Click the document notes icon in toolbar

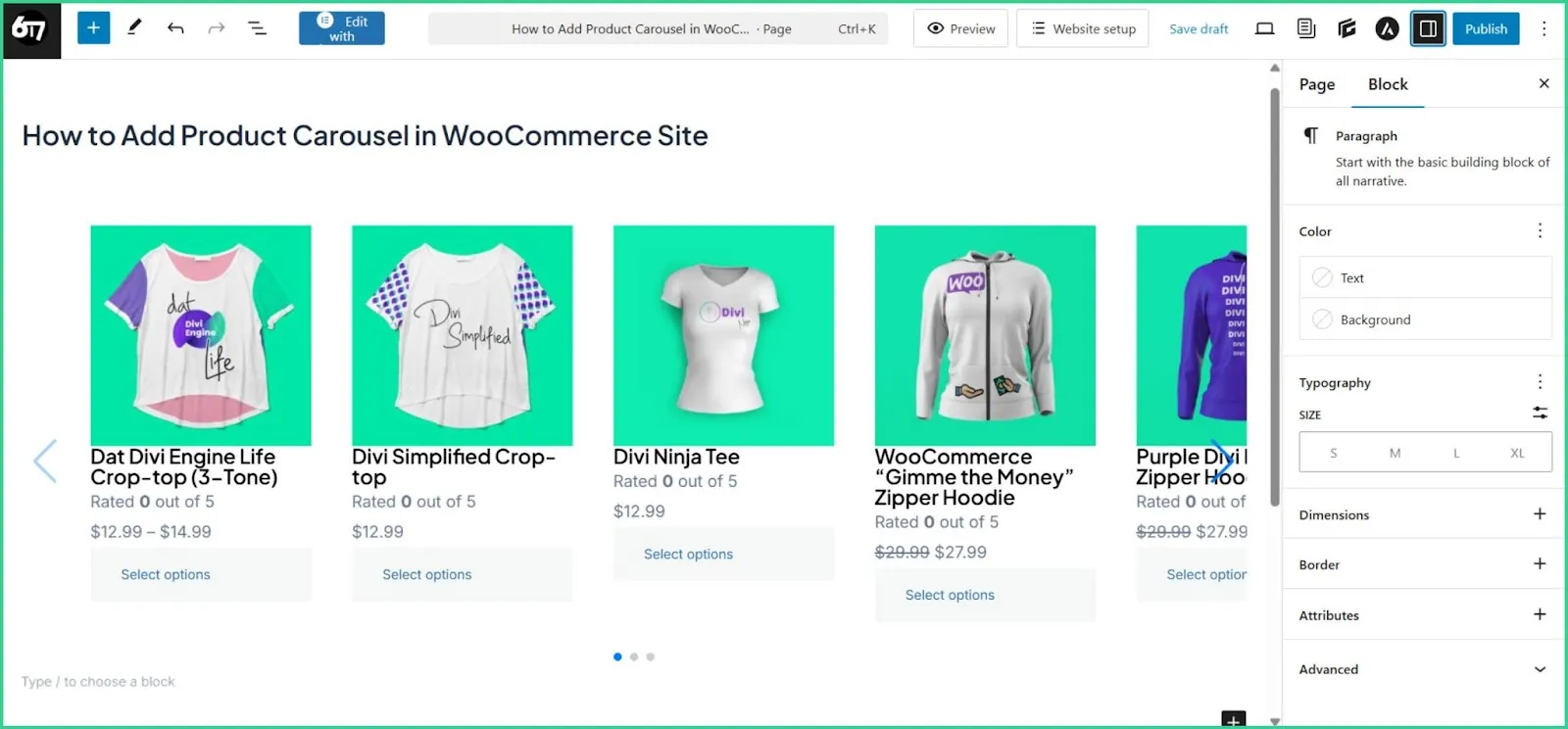coord(1305,28)
